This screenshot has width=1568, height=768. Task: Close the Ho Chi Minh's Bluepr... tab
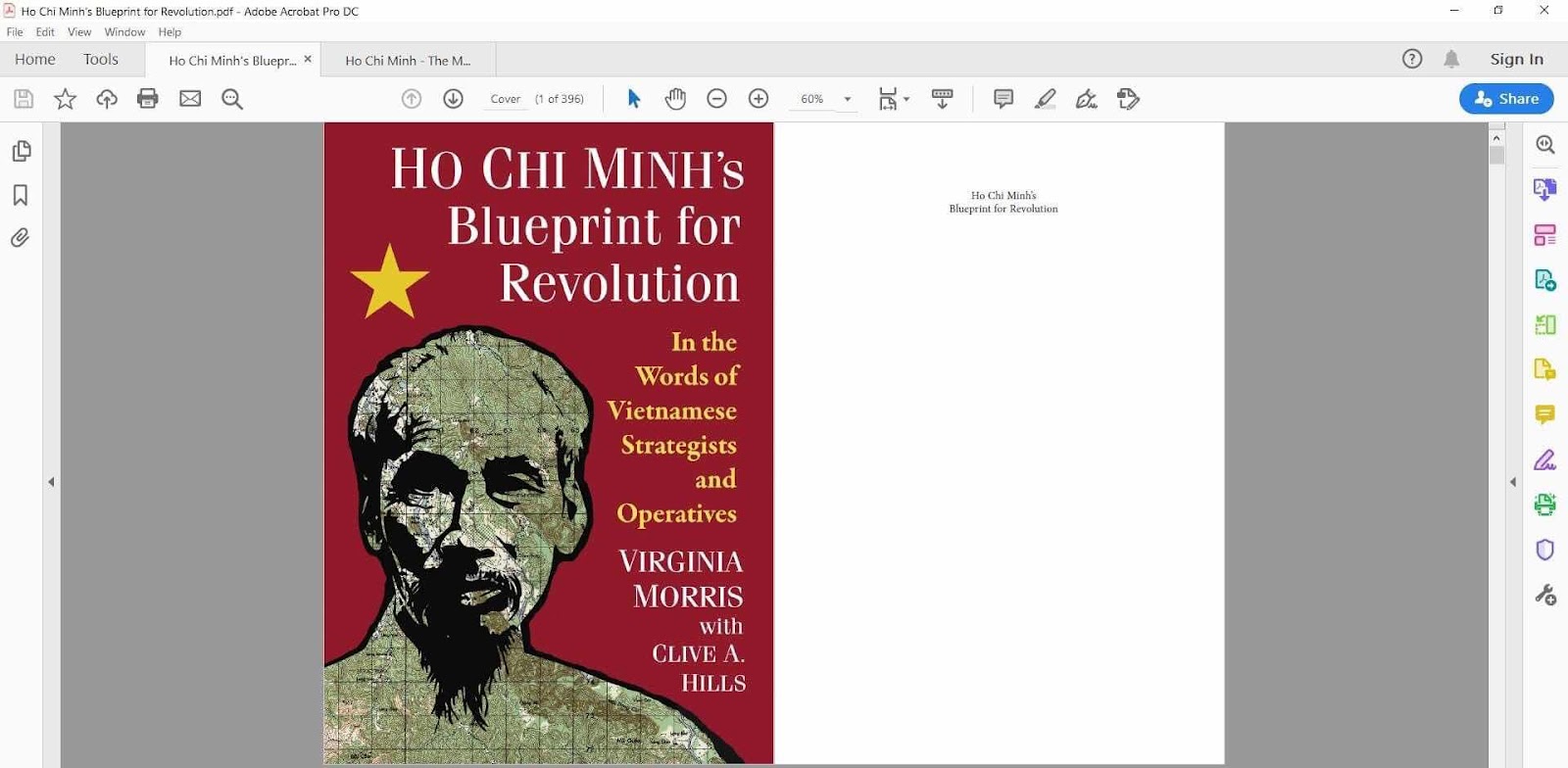click(308, 59)
